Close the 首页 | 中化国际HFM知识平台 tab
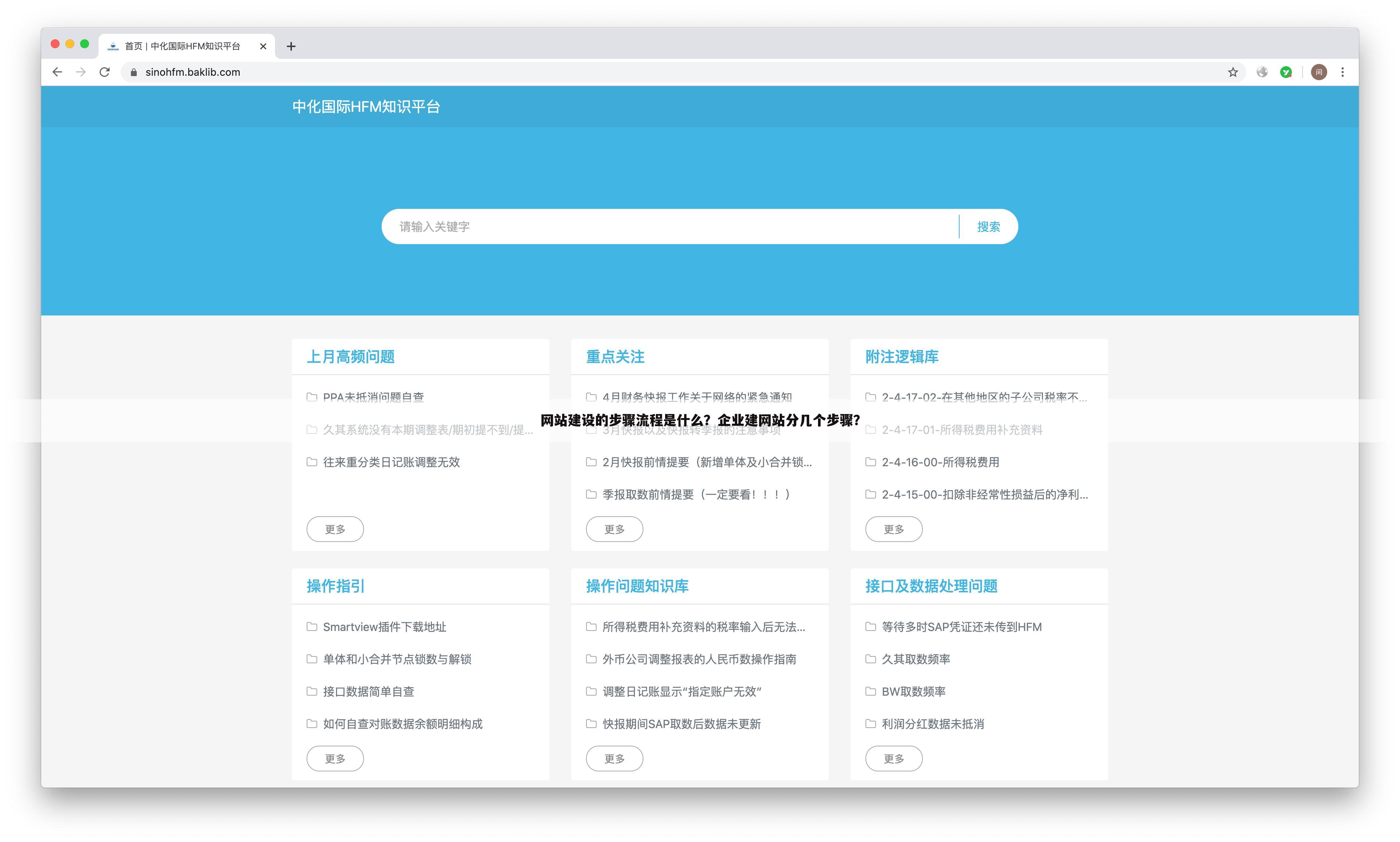1400x842 pixels. tap(262, 46)
